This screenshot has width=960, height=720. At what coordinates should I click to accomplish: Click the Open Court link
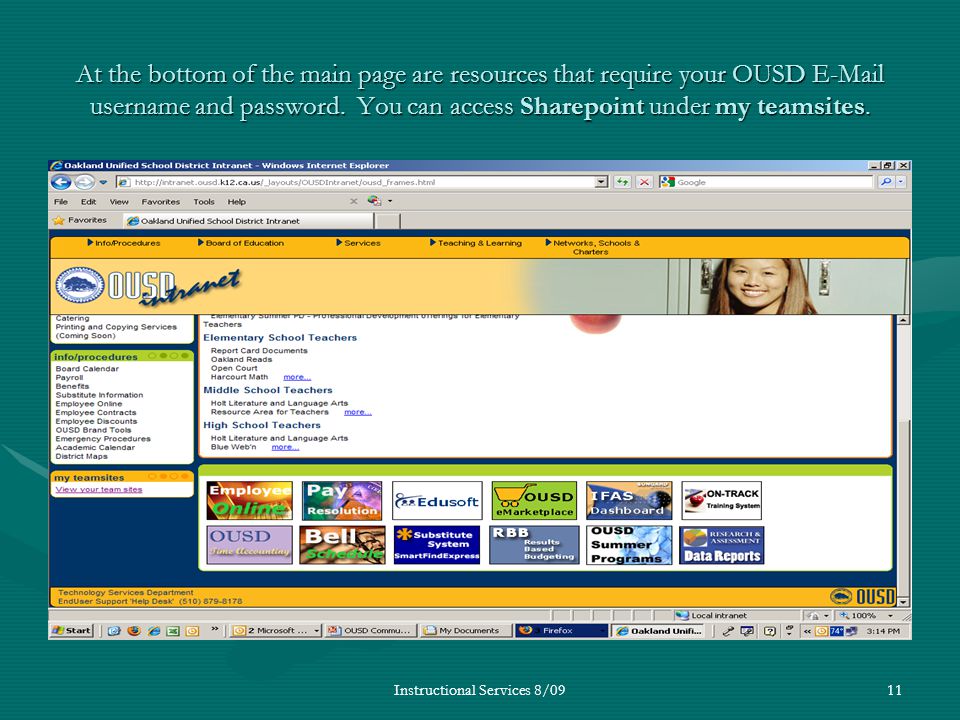coord(234,369)
